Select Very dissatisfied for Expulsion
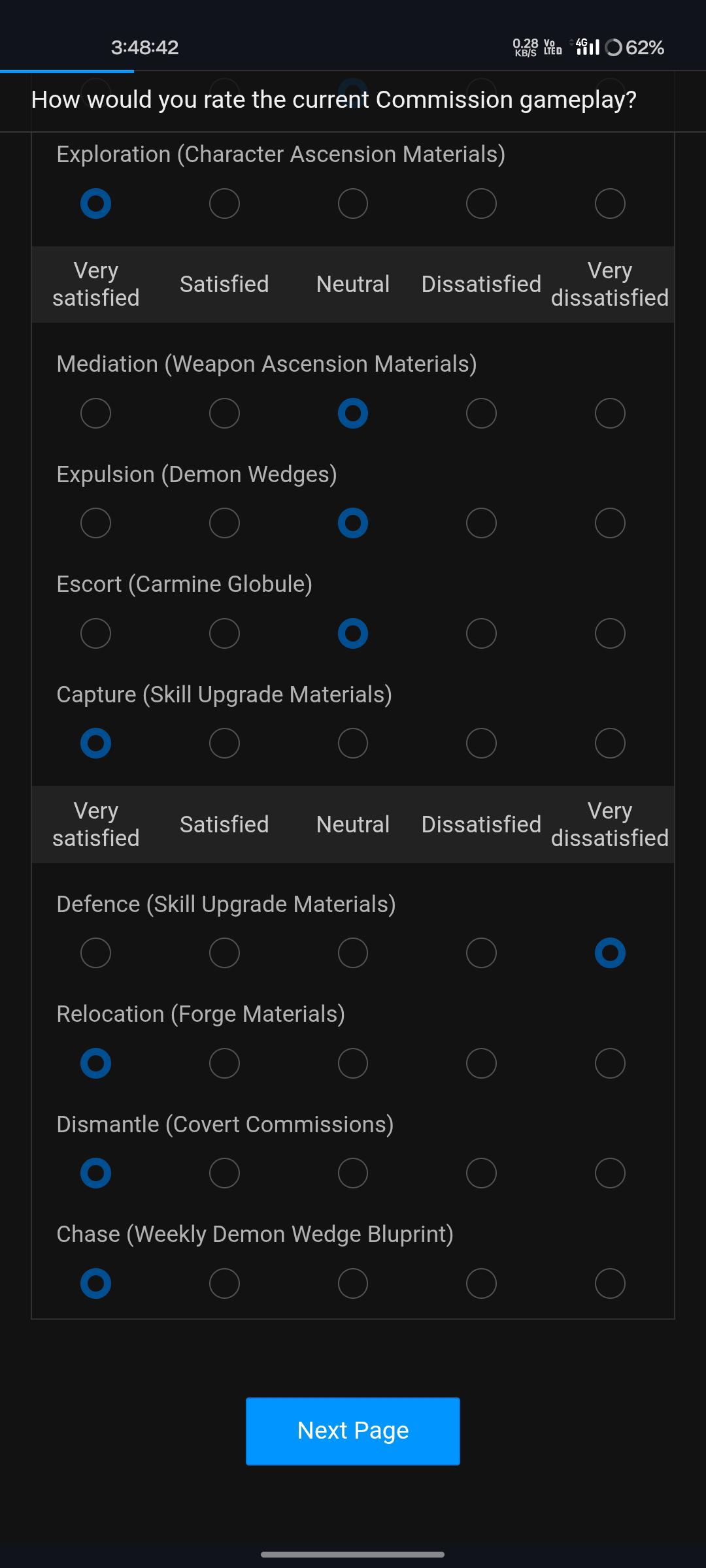Image resolution: width=706 pixels, height=1568 pixels. (610, 523)
